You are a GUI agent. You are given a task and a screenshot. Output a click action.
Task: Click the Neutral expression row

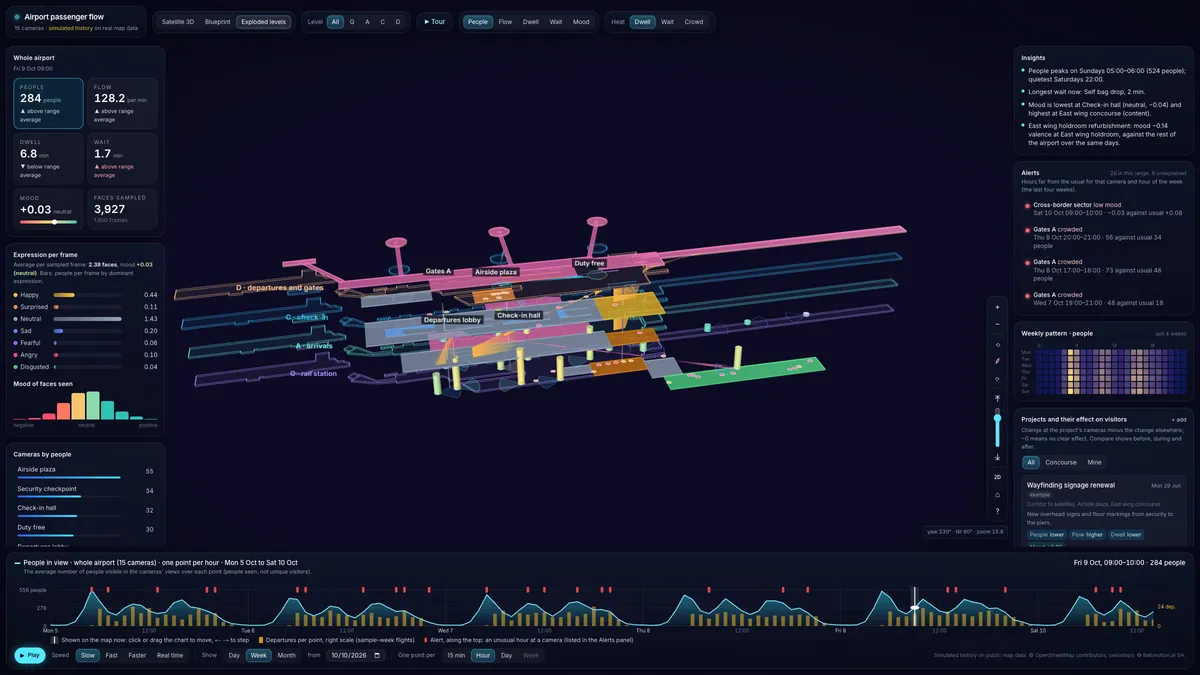(x=85, y=319)
